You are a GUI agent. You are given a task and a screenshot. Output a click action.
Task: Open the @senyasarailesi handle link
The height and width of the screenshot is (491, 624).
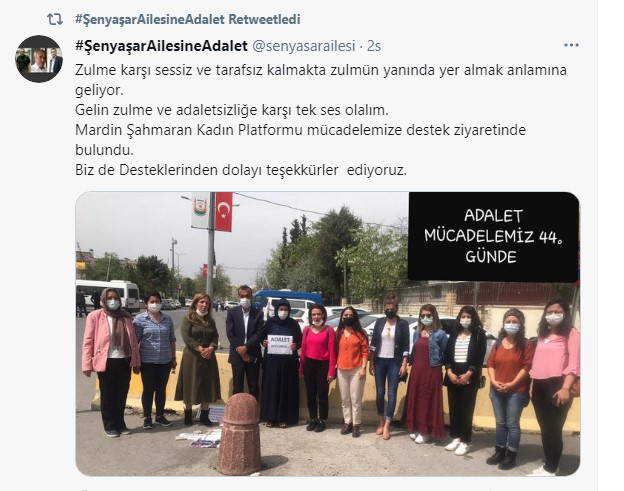coord(304,46)
